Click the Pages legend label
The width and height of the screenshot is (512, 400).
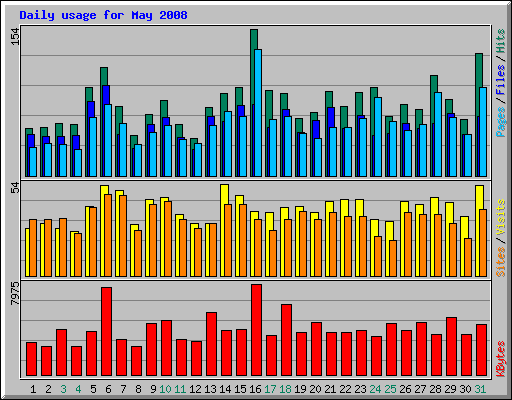click(500, 122)
